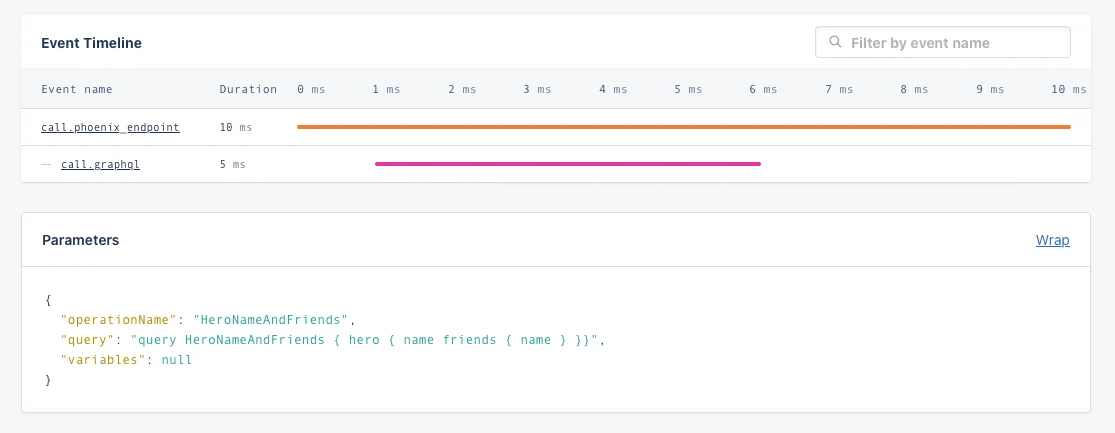The image size is (1115, 433).
Task: Click the 0 ms timeline axis label
Action: 311,90
